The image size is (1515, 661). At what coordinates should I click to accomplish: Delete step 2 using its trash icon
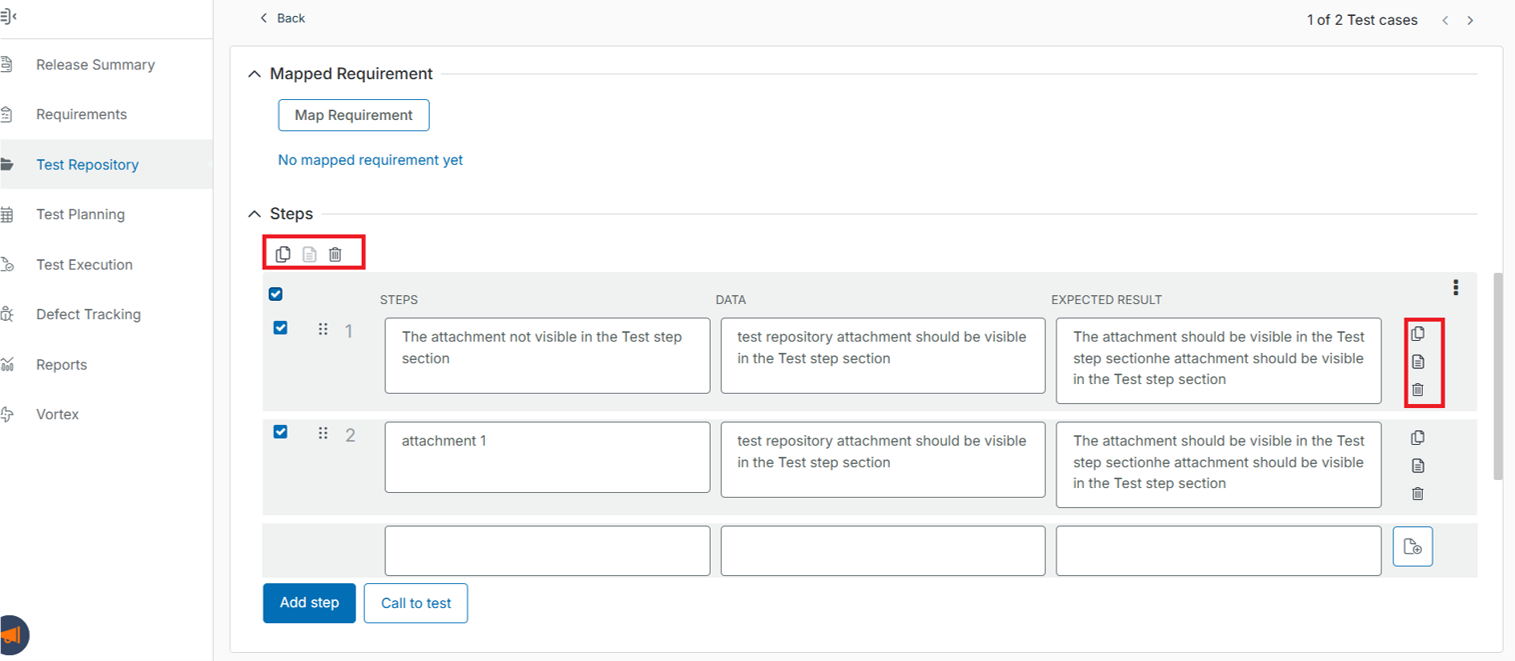(x=1417, y=494)
